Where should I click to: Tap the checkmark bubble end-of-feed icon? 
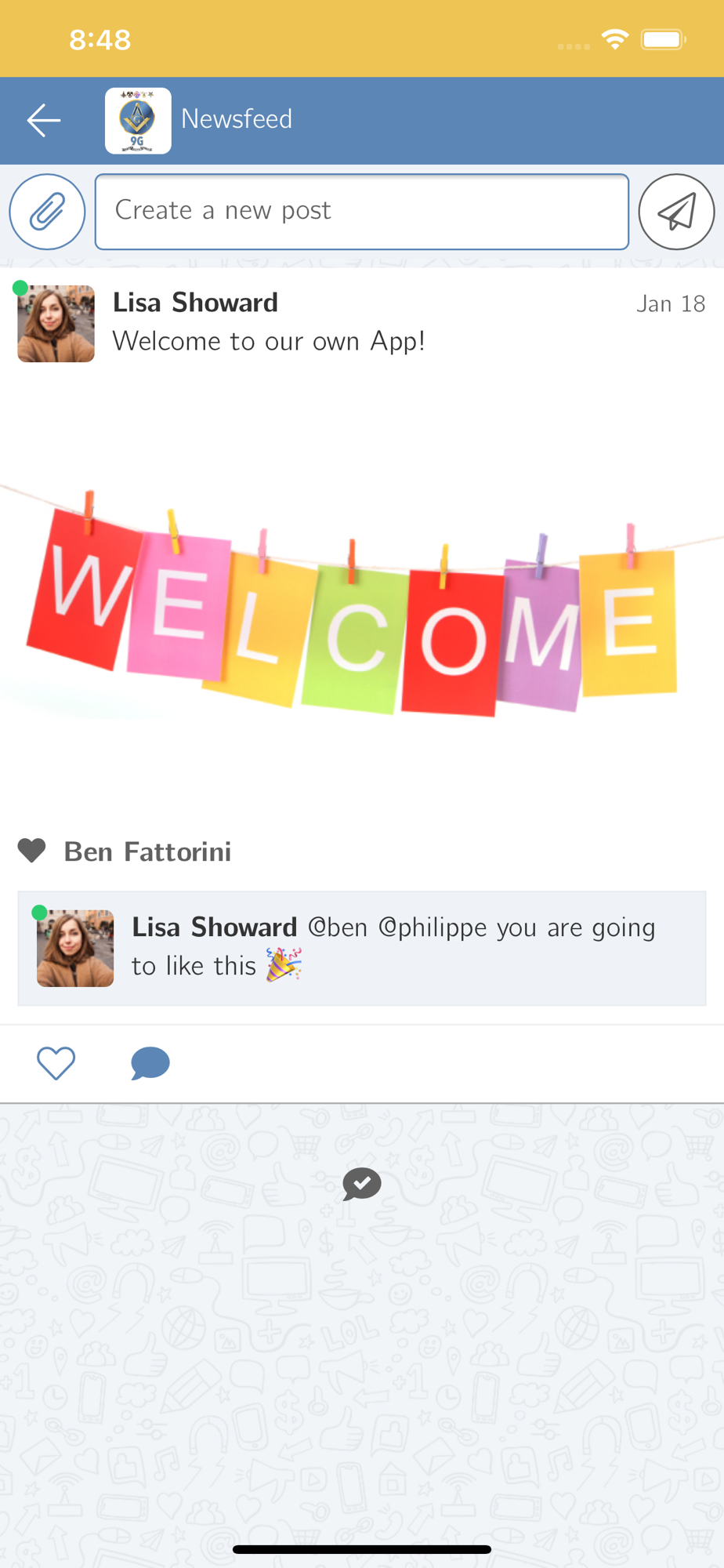(362, 1184)
